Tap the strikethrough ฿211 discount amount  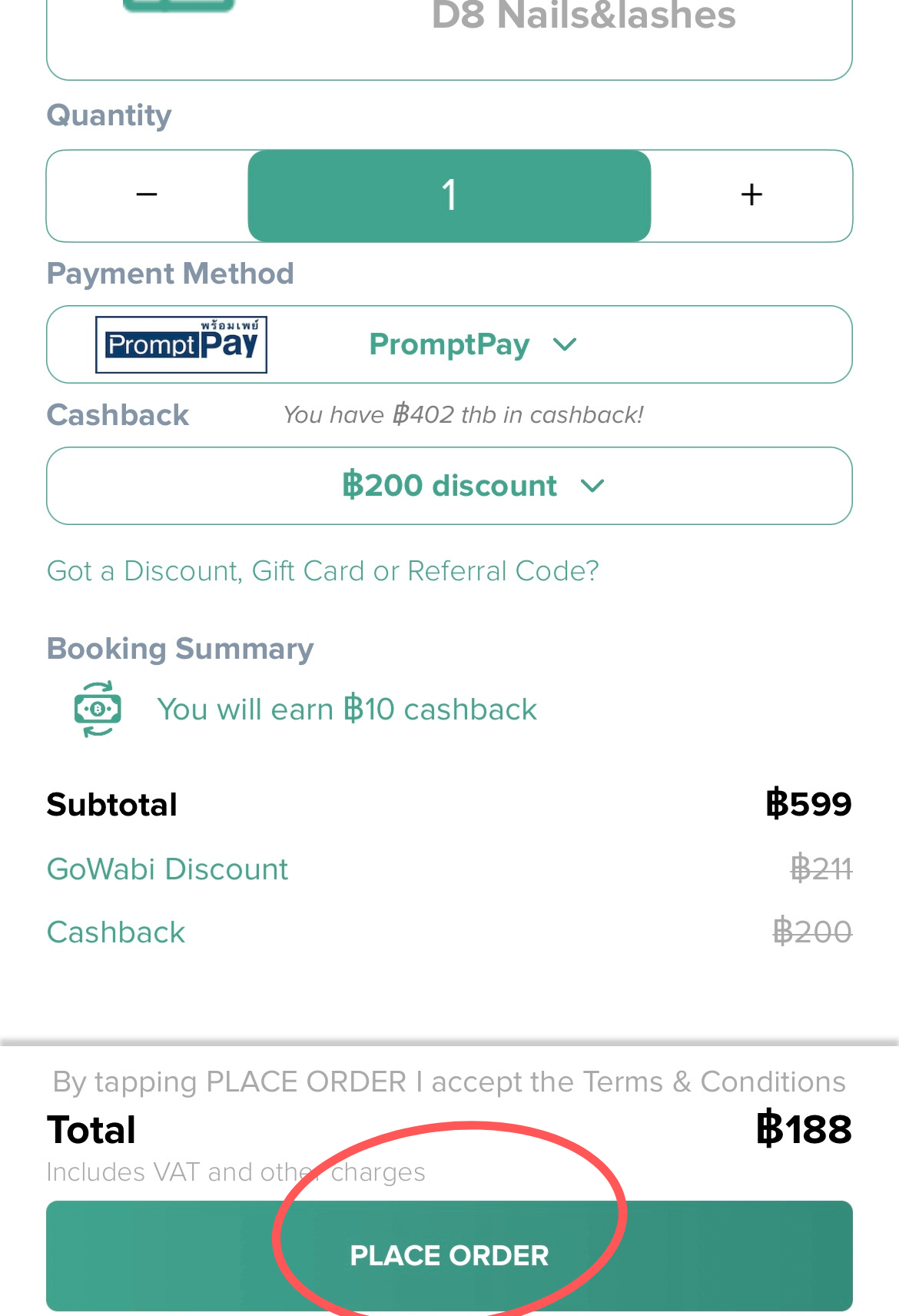point(821,869)
